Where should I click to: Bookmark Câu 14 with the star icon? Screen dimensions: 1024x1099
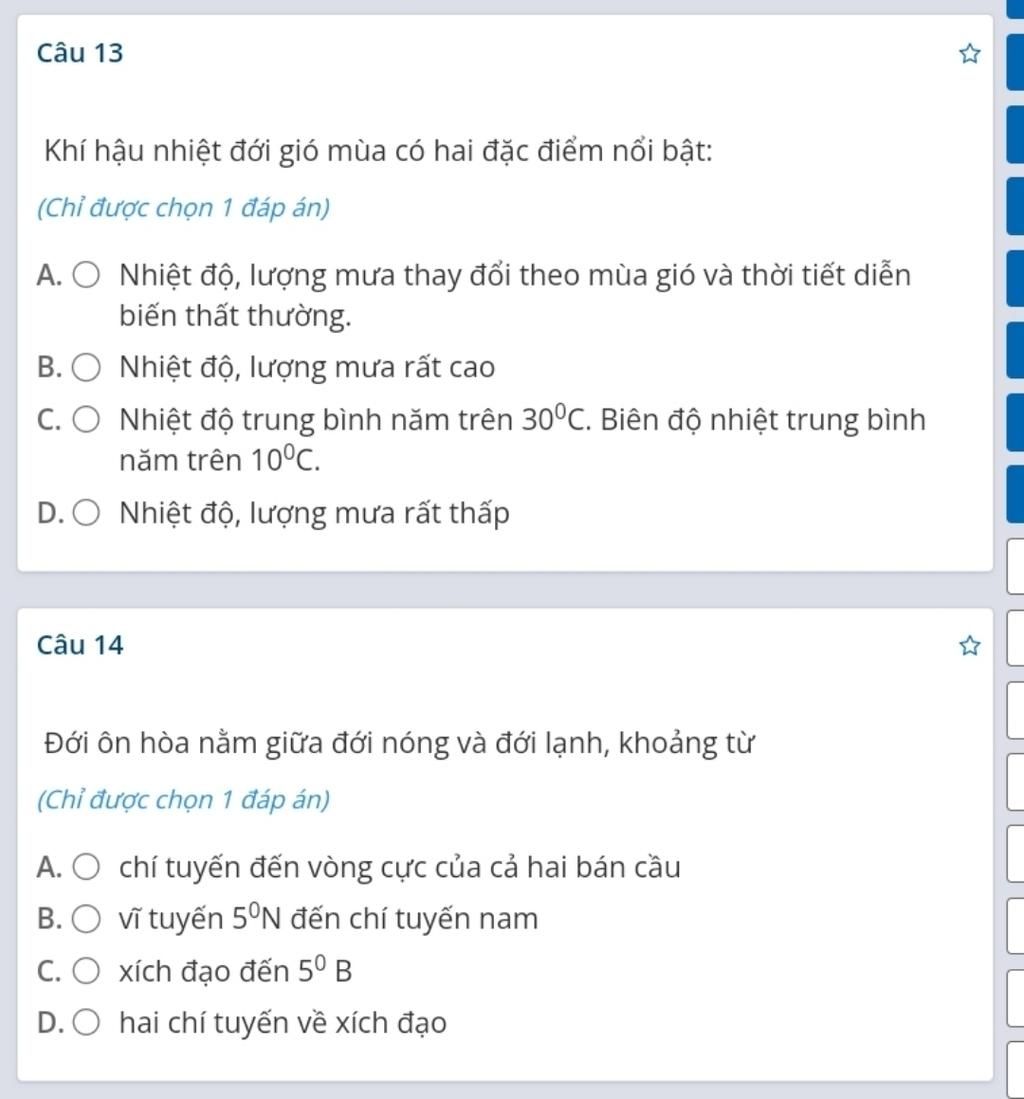coord(969,646)
